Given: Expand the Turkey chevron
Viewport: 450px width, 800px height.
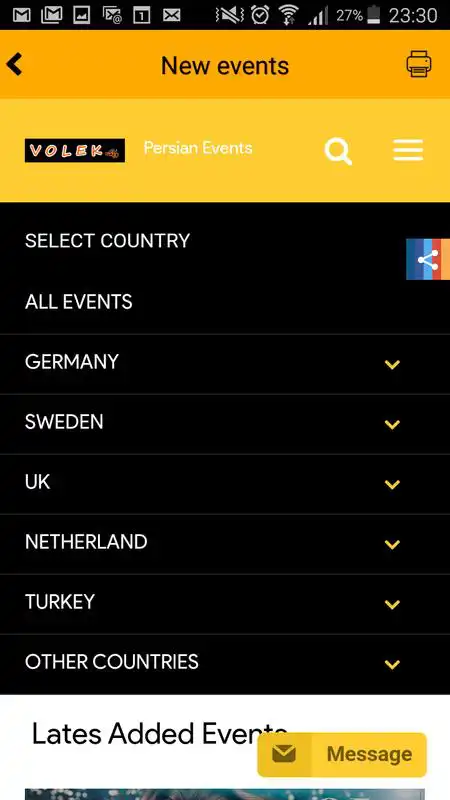Looking at the screenshot, I should (392, 605).
